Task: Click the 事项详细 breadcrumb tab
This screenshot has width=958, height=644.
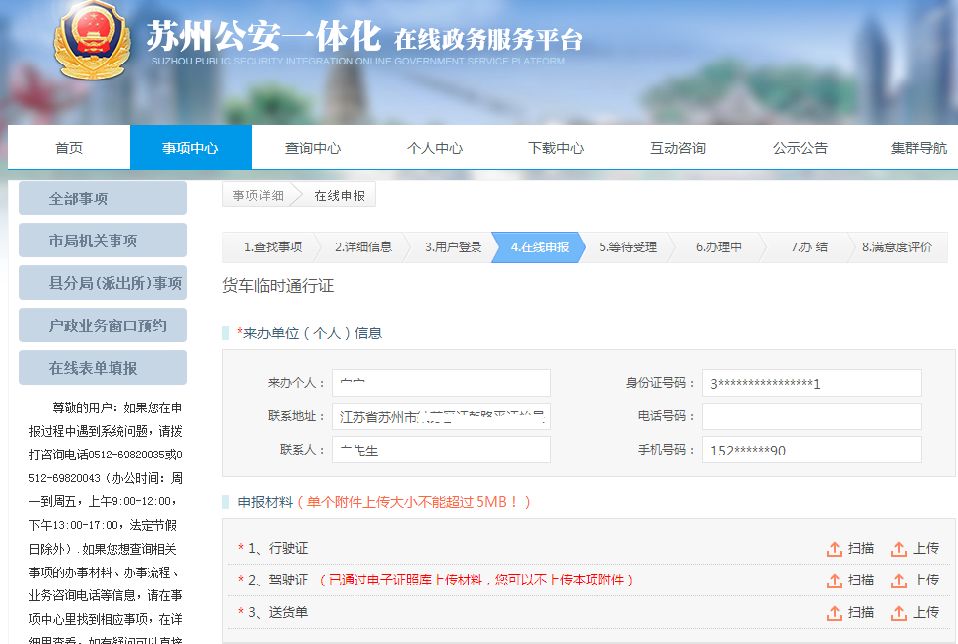Action: [x=258, y=196]
